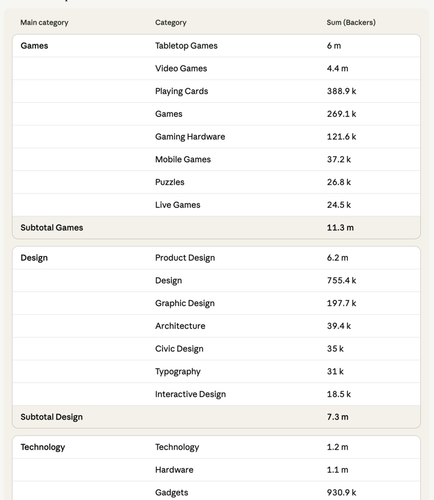Screen dimensions: 434x500
Task: Click the Mobile Games entry
Action: pyautogui.click(x=183, y=159)
